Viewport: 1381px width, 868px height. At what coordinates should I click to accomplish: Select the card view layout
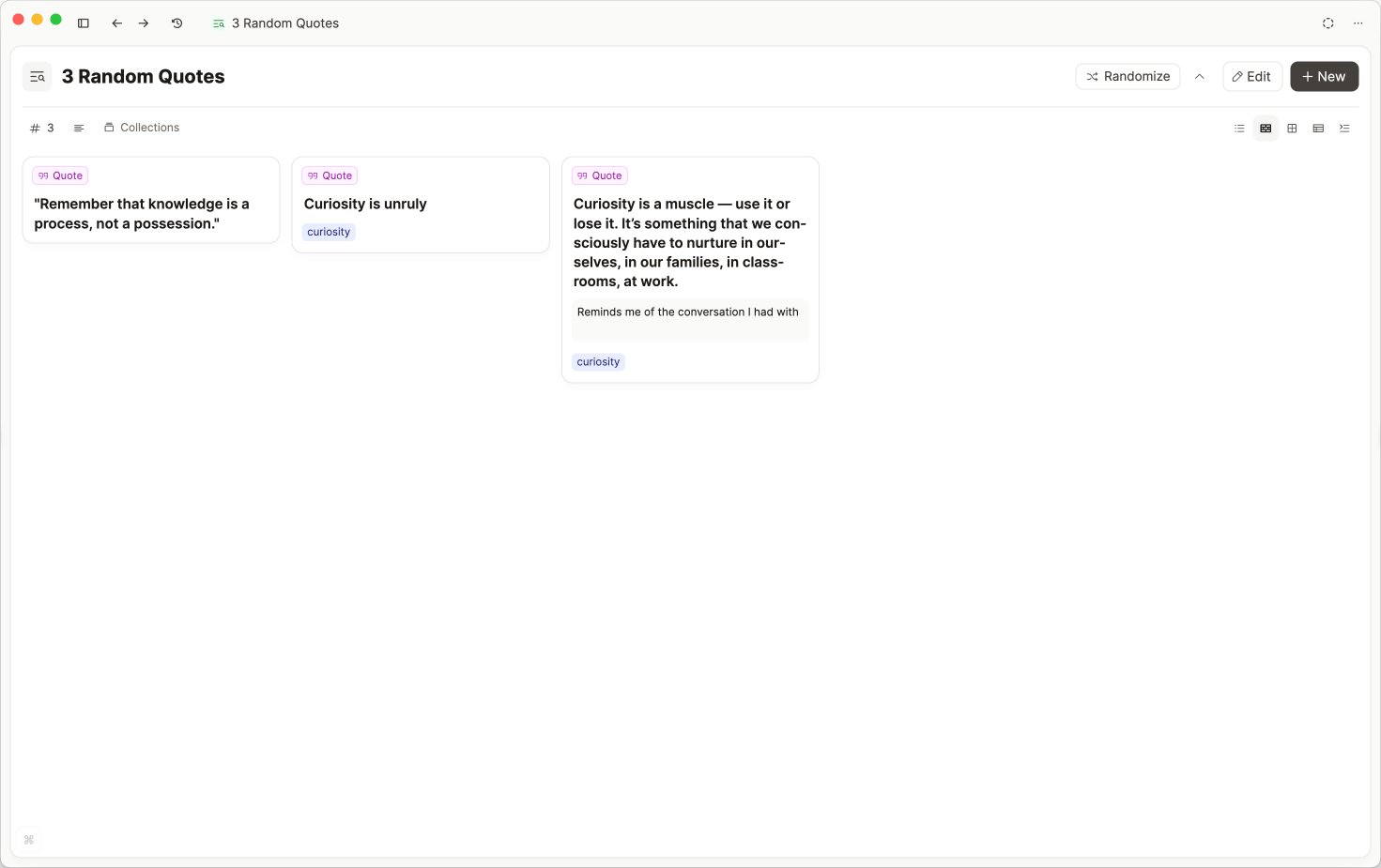pyautogui.click(x=1266, y=129)
